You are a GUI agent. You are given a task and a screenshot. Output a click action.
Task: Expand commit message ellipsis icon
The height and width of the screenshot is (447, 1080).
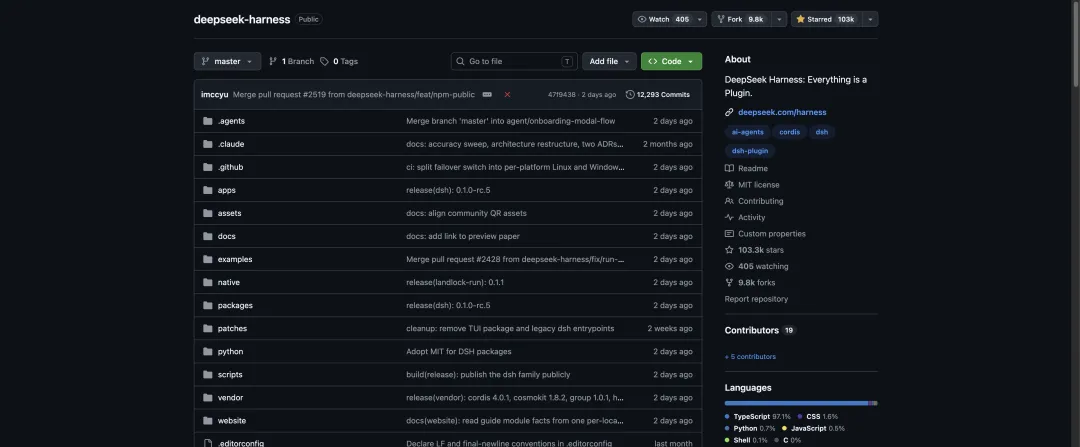point(487,94)
